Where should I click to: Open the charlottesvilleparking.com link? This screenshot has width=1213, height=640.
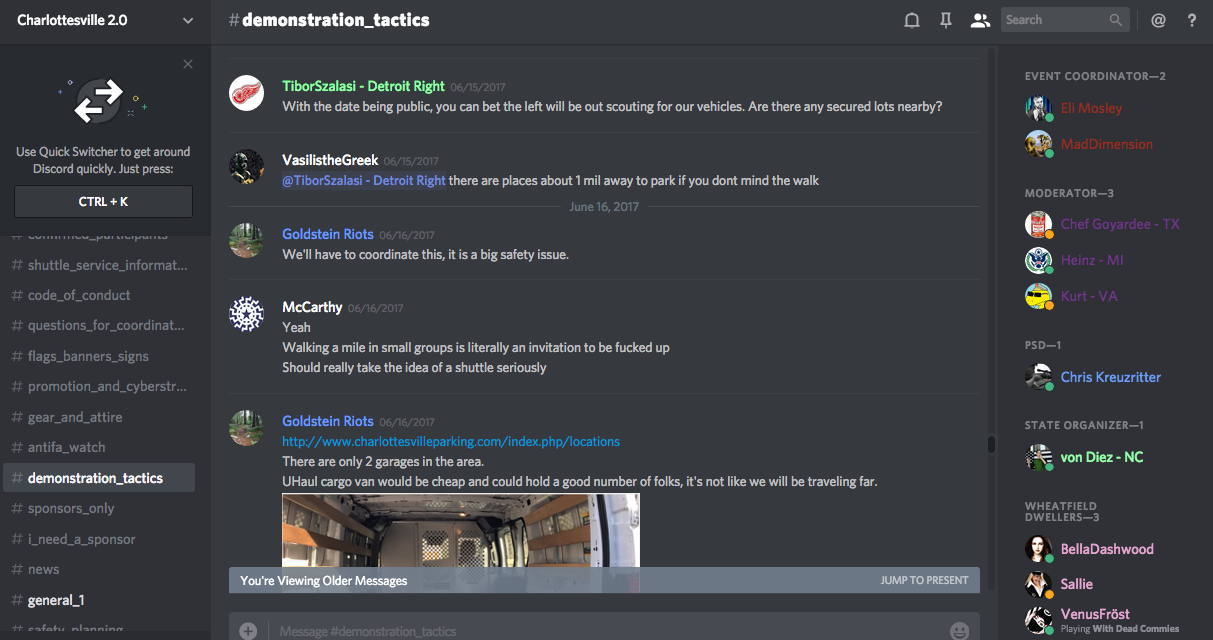click(451, 441)
